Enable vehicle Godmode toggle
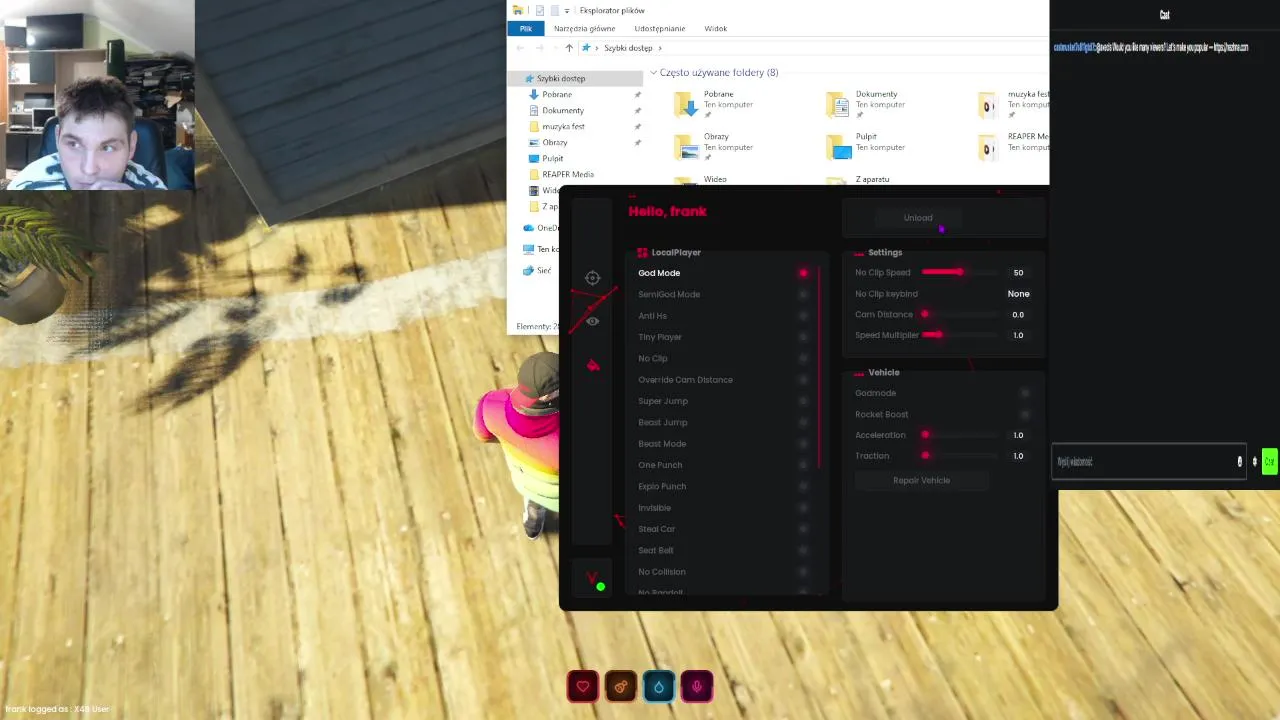 (1024, 393)
